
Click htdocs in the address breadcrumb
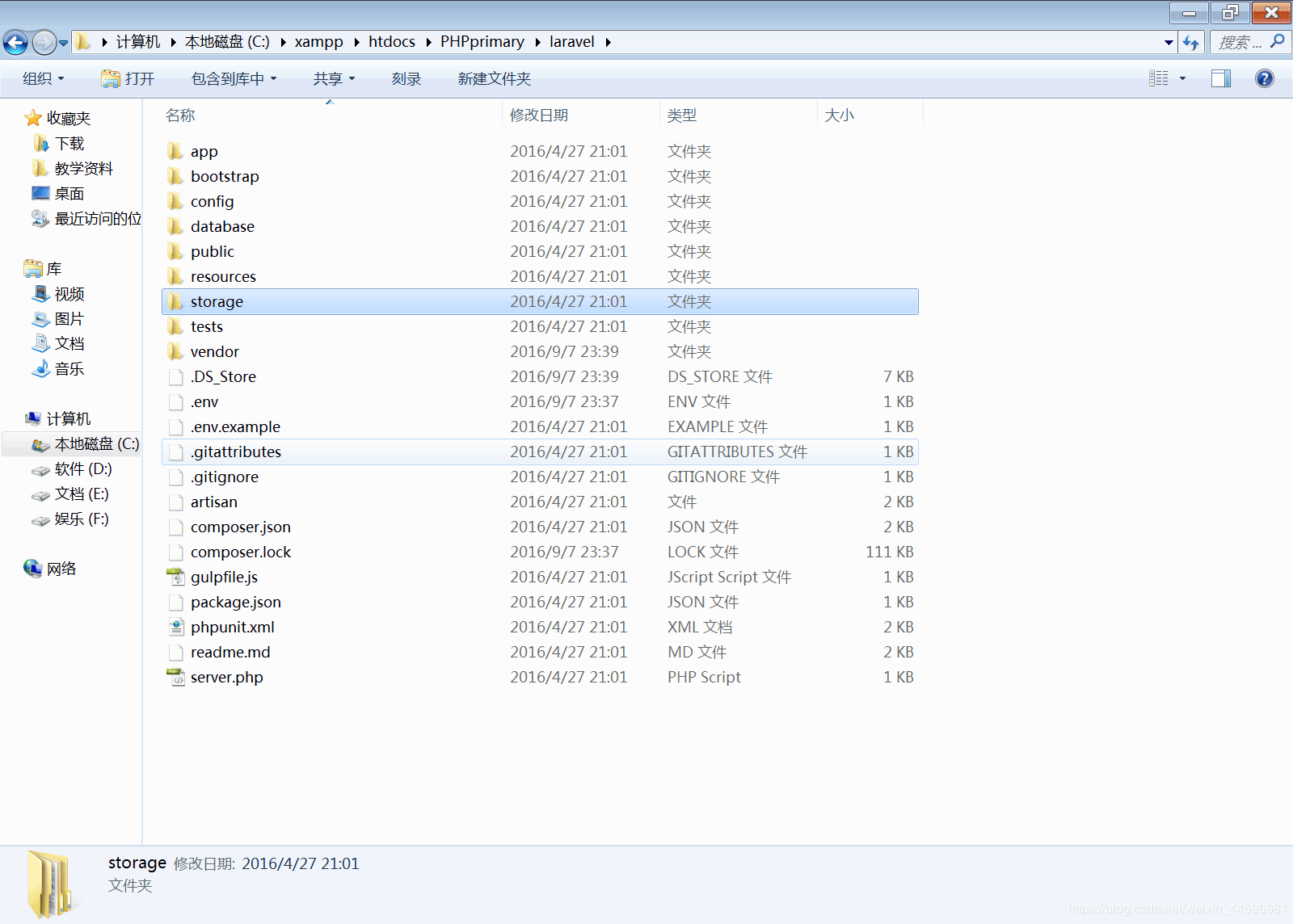point(391,42)
